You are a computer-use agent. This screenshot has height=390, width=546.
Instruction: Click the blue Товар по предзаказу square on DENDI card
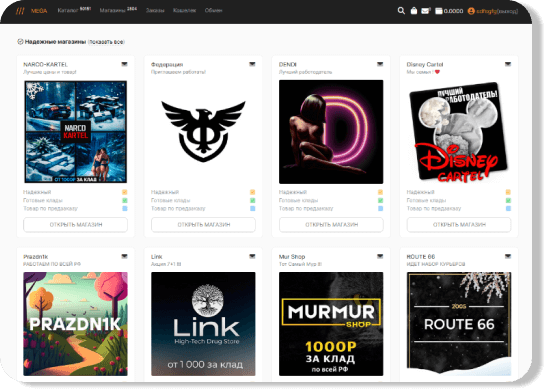(380, 209)
